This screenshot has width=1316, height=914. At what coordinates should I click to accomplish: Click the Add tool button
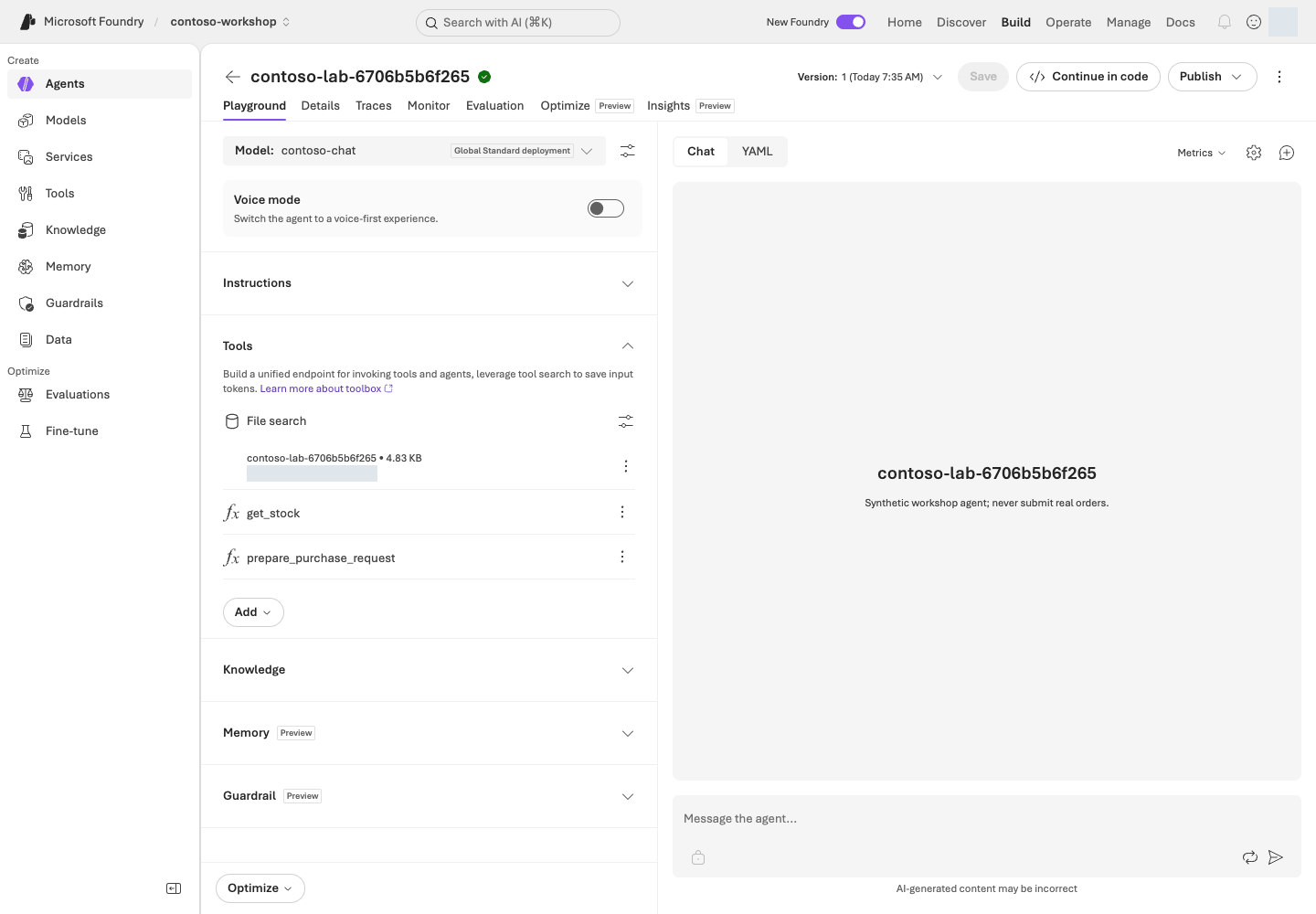coord(253,612)
